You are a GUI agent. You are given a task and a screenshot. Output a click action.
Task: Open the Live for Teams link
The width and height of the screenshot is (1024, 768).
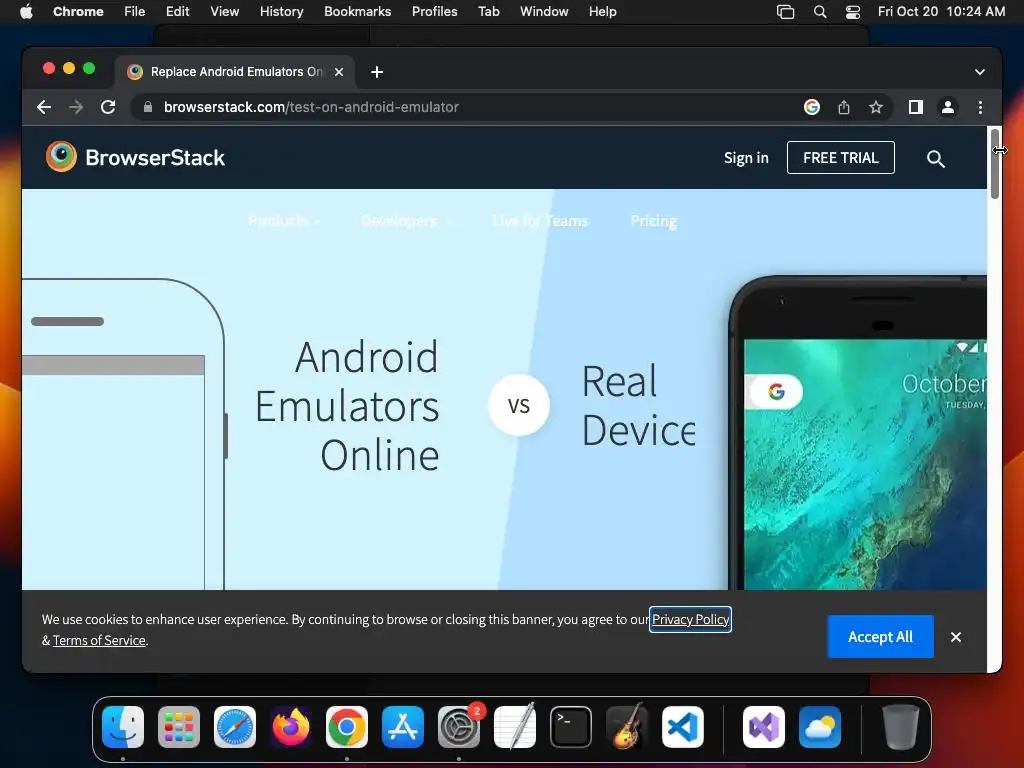tap(540, 221)
